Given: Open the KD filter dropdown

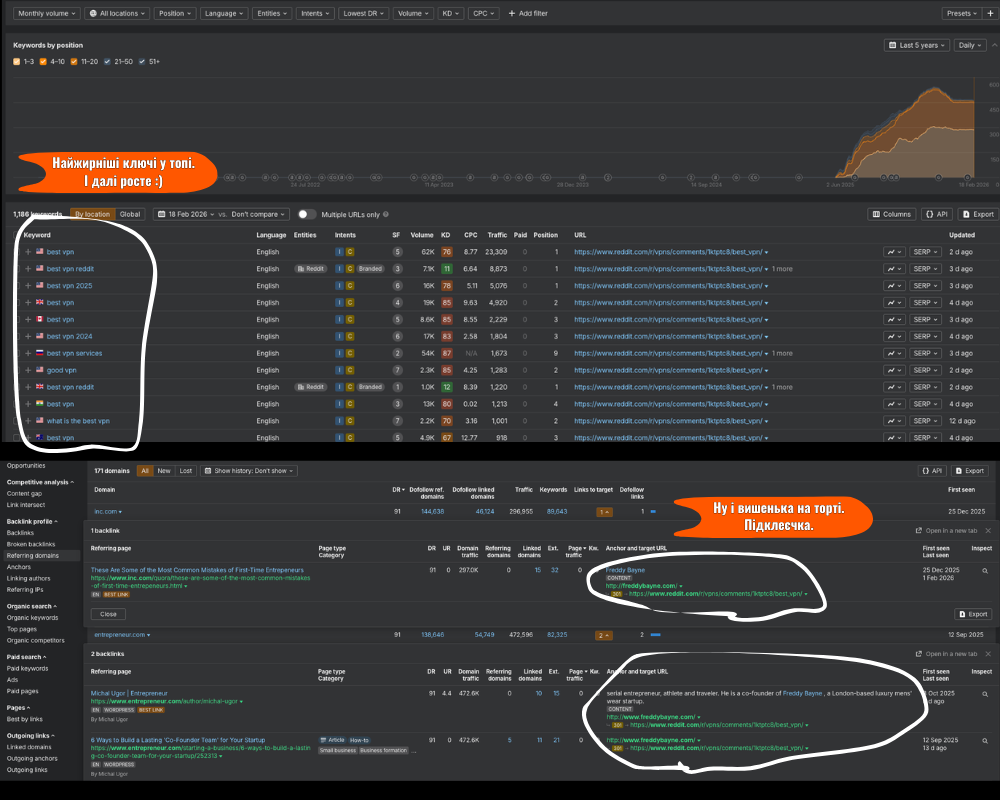Looking at the screenshot, I should (451, 13).
